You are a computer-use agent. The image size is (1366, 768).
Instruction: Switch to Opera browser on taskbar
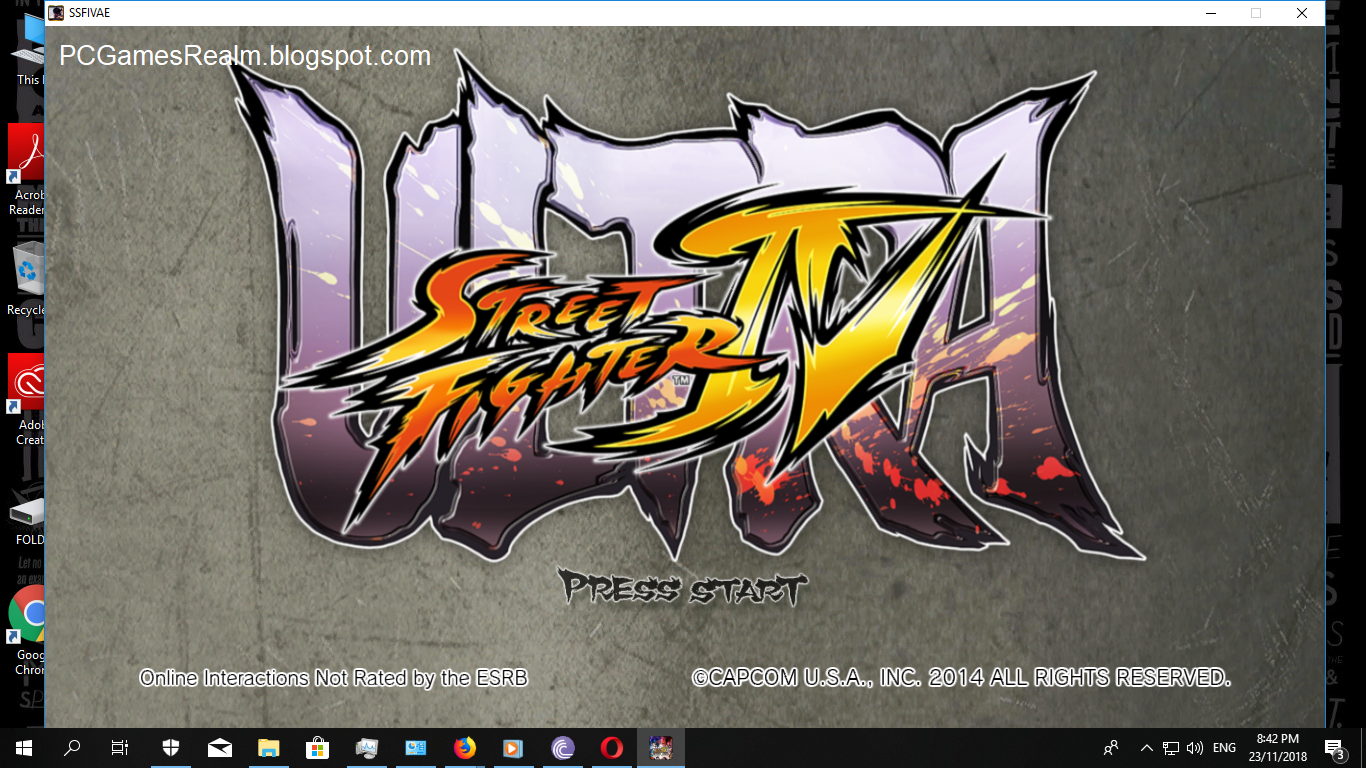point(612,747)
